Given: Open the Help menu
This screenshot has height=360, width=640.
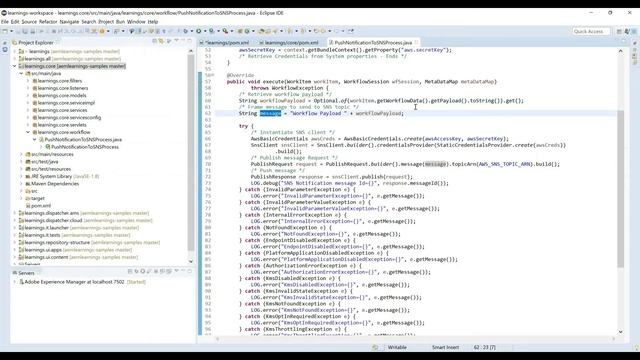Looking at the screenshot, I should pos(153,22).
